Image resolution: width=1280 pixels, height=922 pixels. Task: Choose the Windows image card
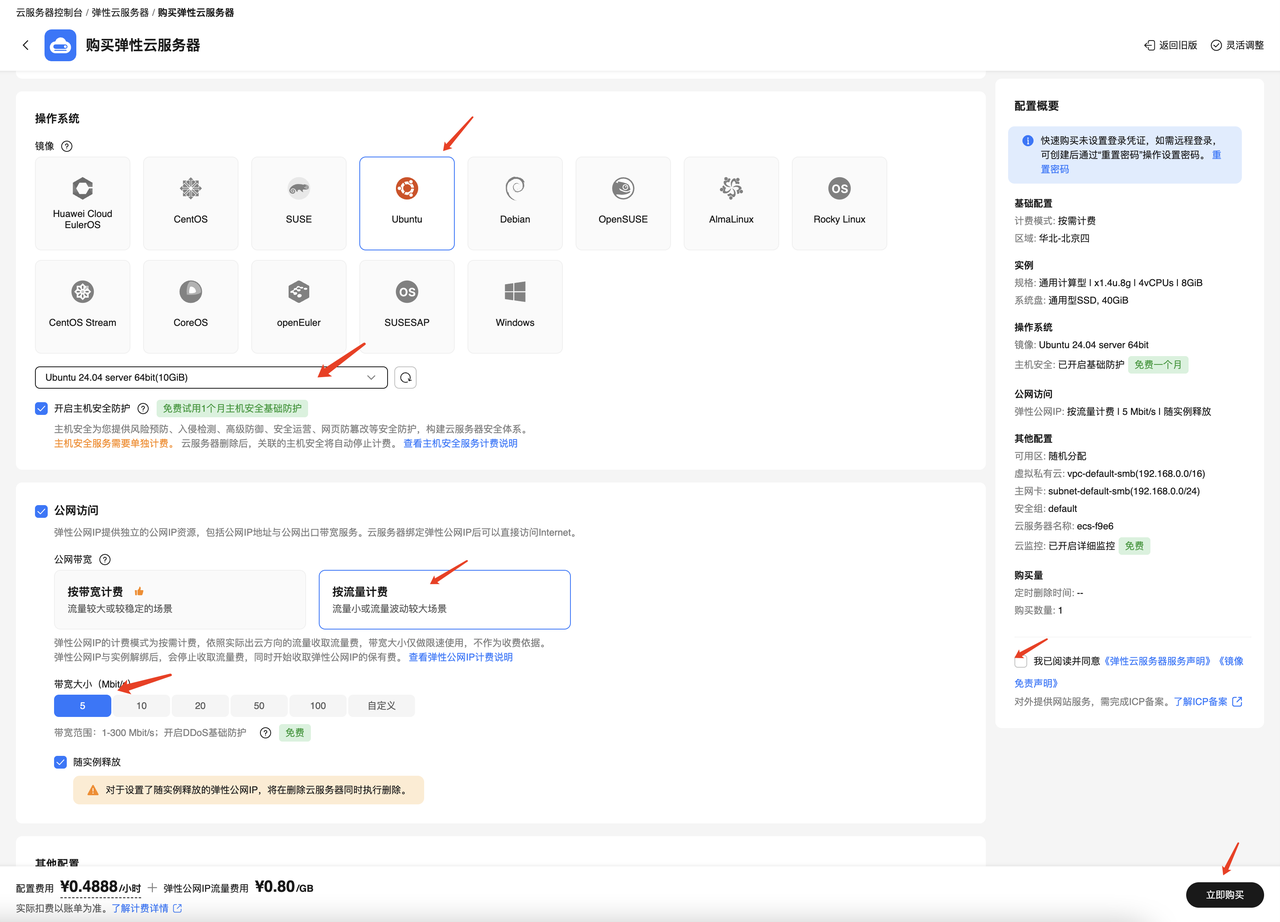coord(515,307)
